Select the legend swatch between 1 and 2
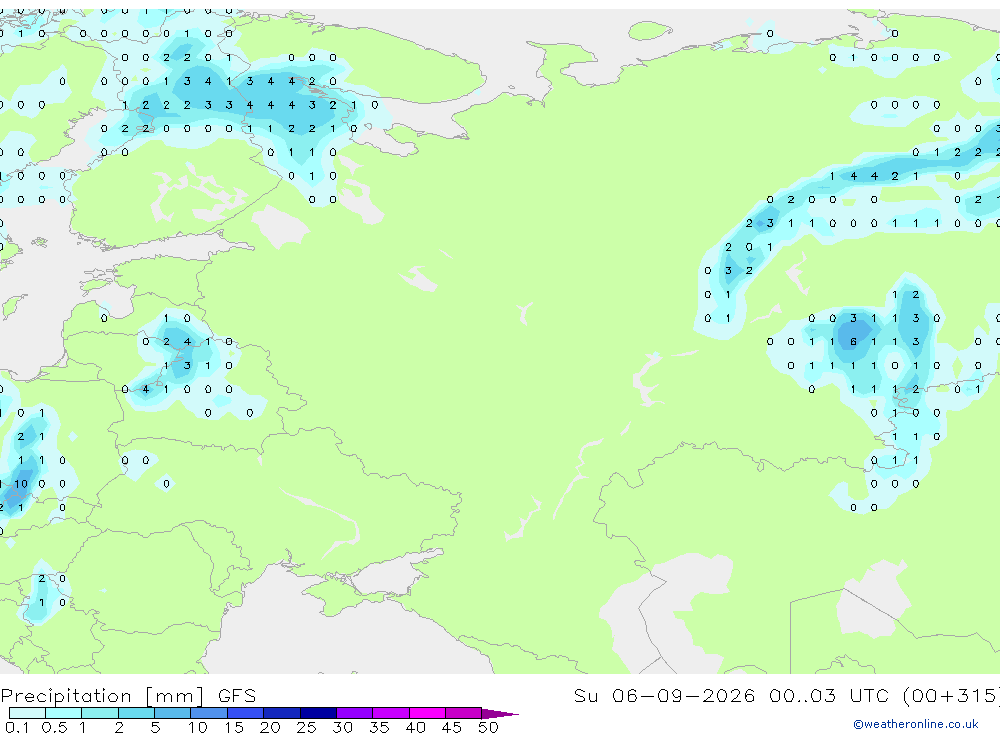 pos(100,713)
